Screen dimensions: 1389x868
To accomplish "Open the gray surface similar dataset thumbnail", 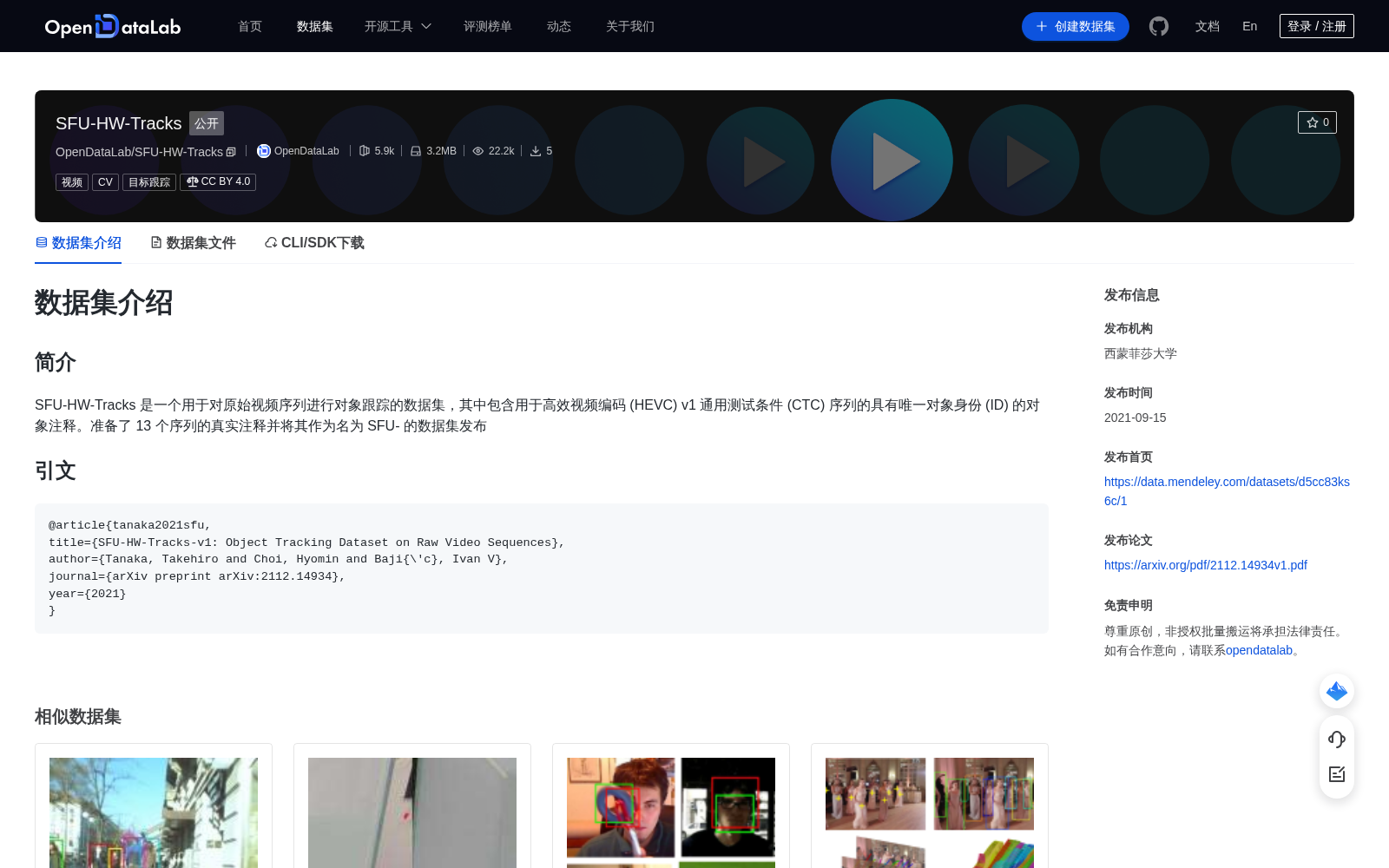I will (x=412, y=812).
